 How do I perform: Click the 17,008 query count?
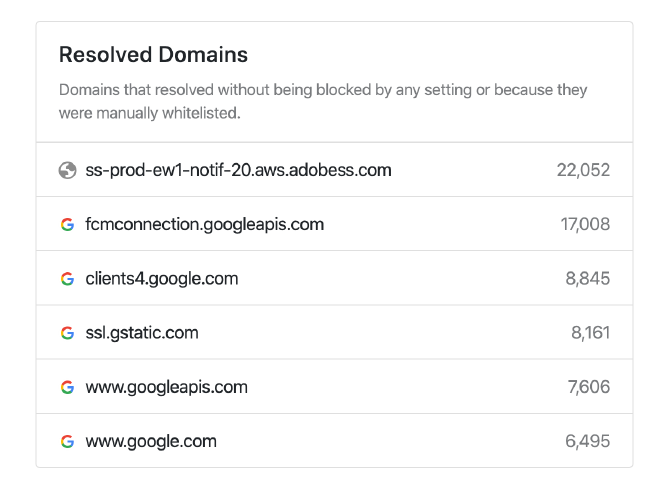tap(585, 224)
